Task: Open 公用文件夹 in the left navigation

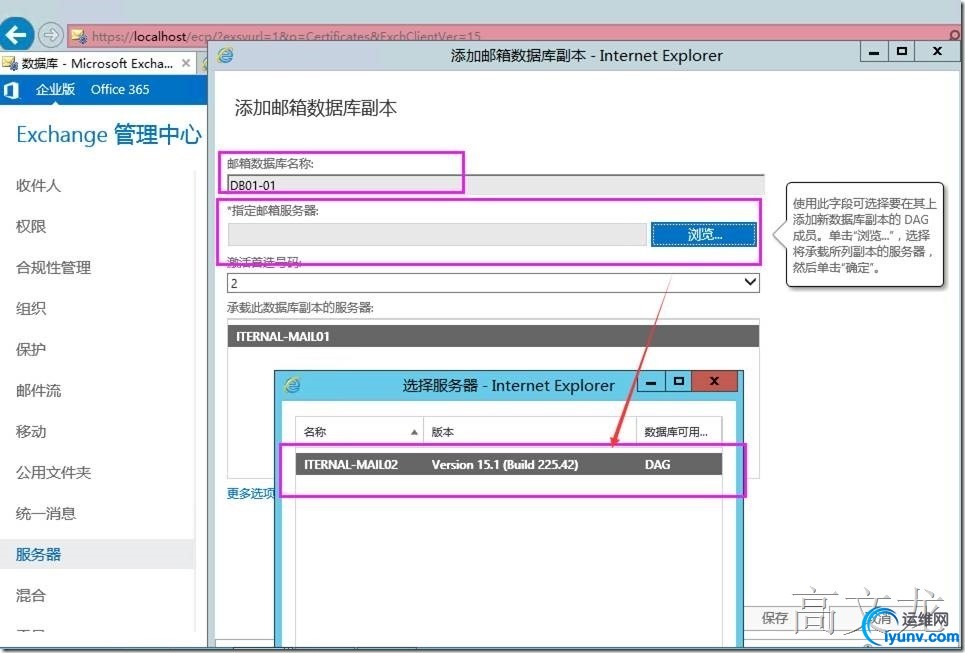Action: tap(54, 472)
